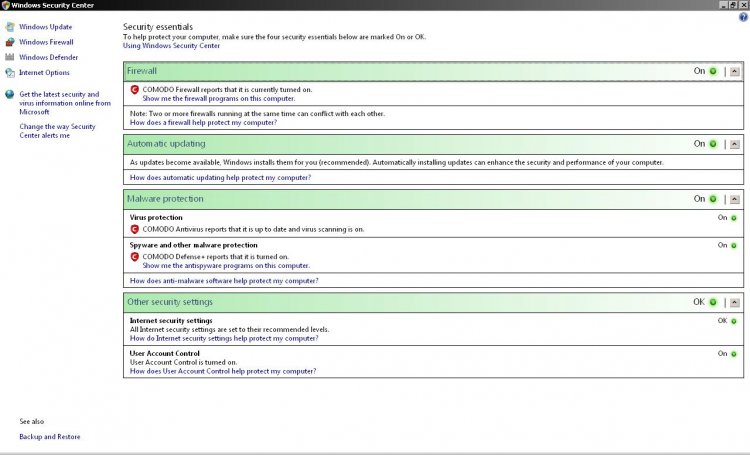Image resolution: width=750 pixels, height=455 pixels.
Task: Click the COMODO Firewall reports it is turned on text
Action: tap(227, 89)
